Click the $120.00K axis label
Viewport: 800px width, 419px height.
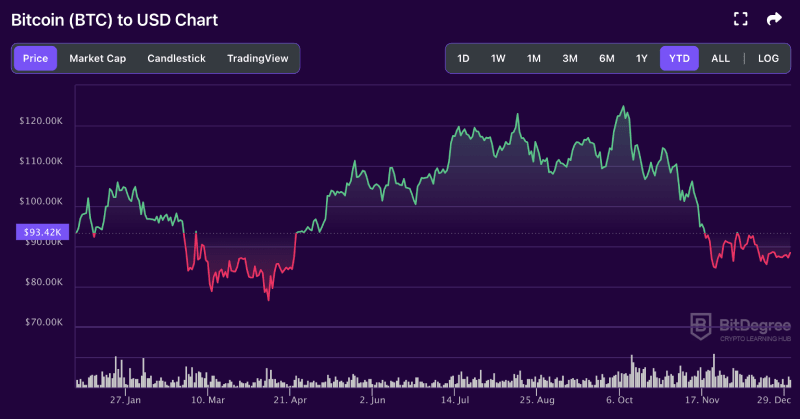(x=41, y=121)
